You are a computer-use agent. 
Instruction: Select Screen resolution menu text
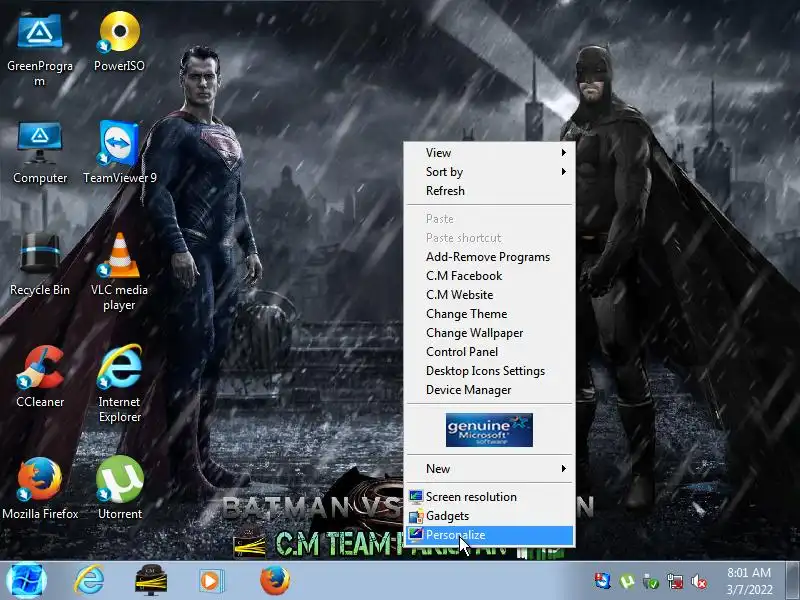[x=471, y=496]
